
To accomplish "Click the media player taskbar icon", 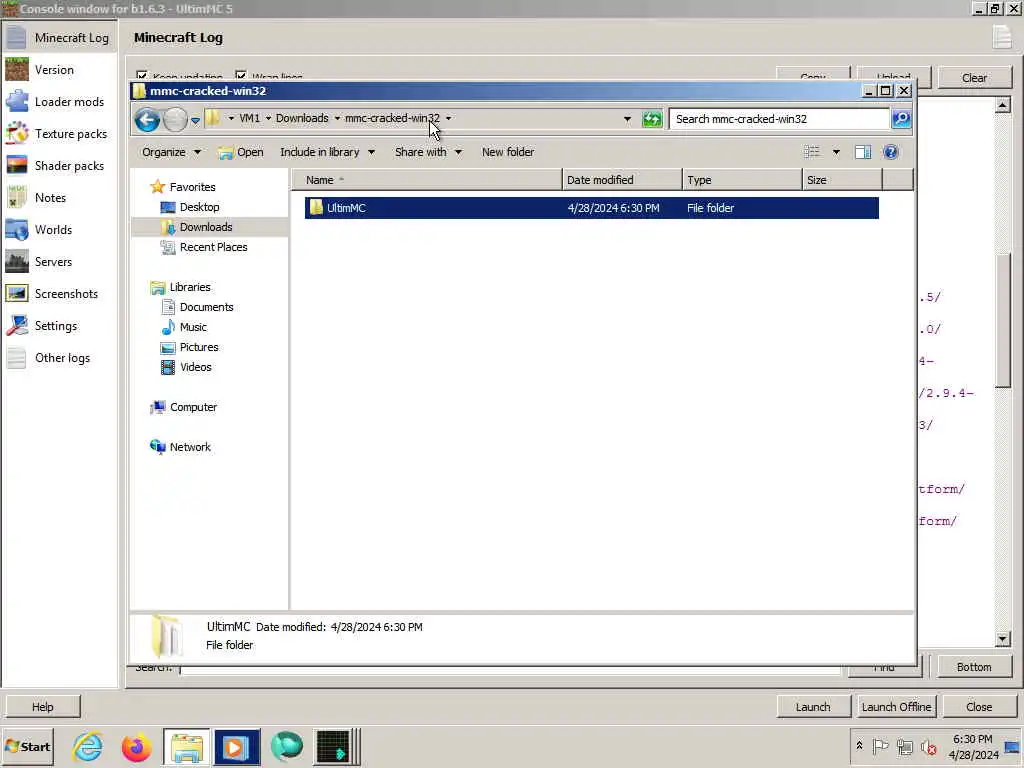I will [x=236, y=747].
